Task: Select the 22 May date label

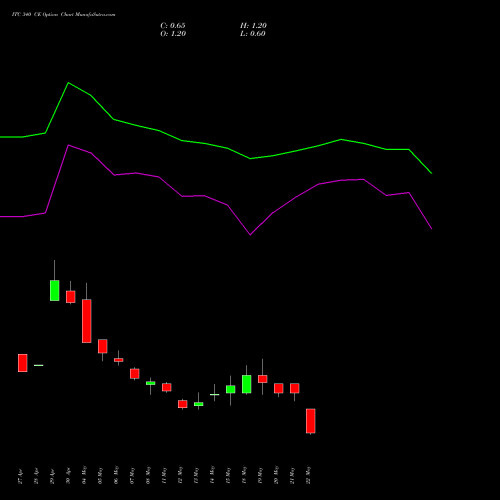Action: (x=309, y=475)
